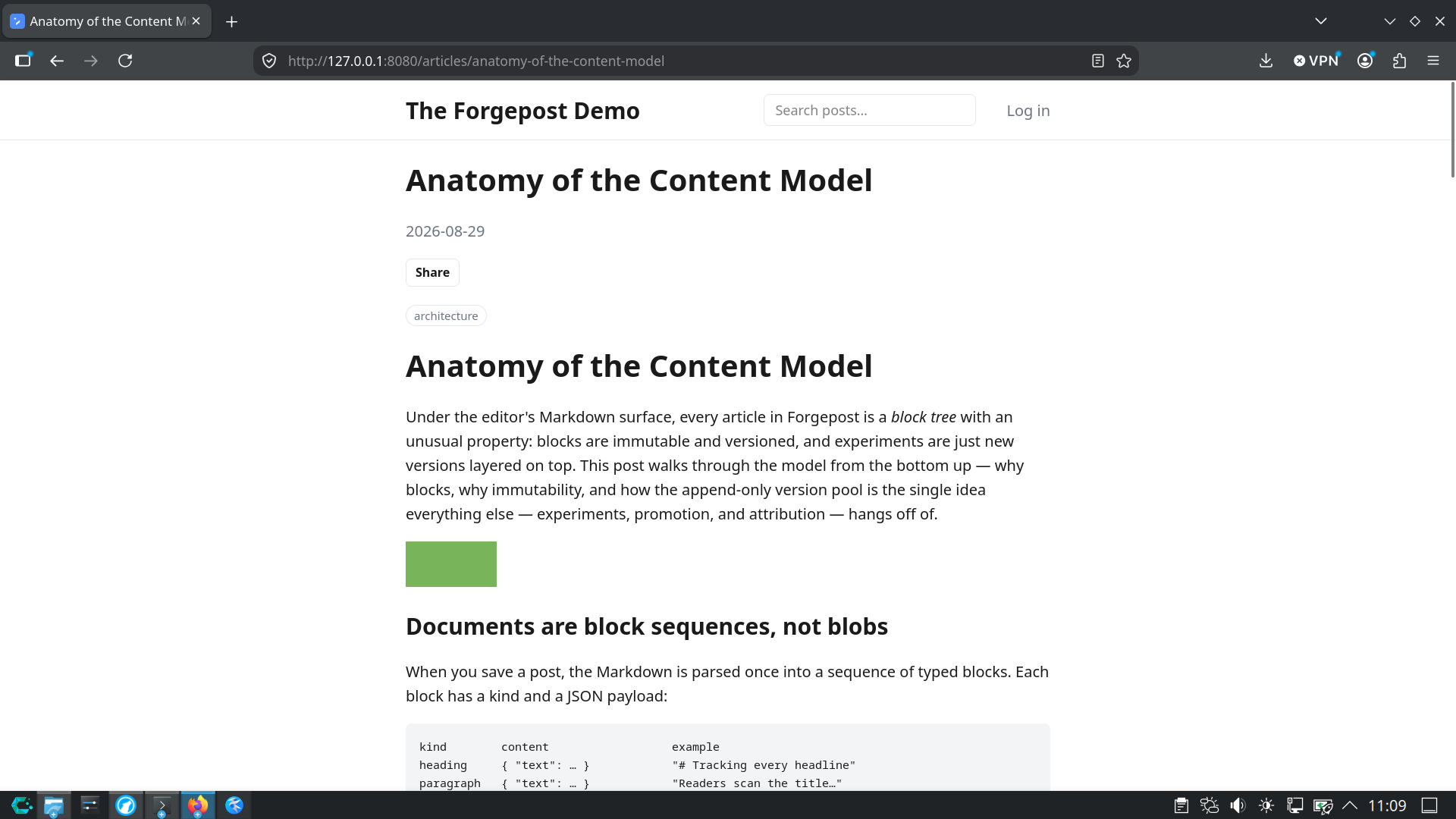Click the green image in the article
This screenshot has width=1456, height=819.
(451, 564)
